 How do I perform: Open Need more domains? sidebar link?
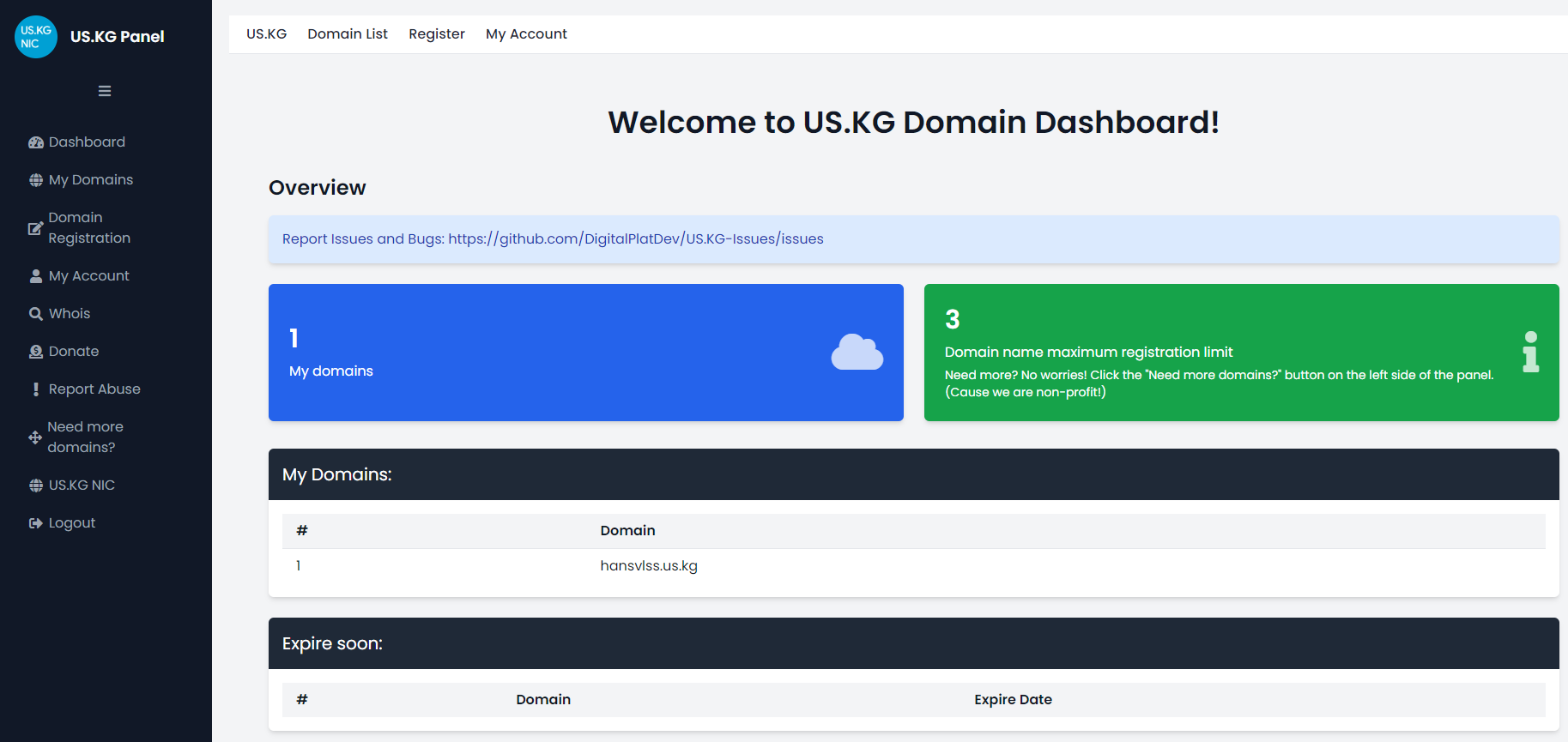pyautogui.click(x=85, y=437)
